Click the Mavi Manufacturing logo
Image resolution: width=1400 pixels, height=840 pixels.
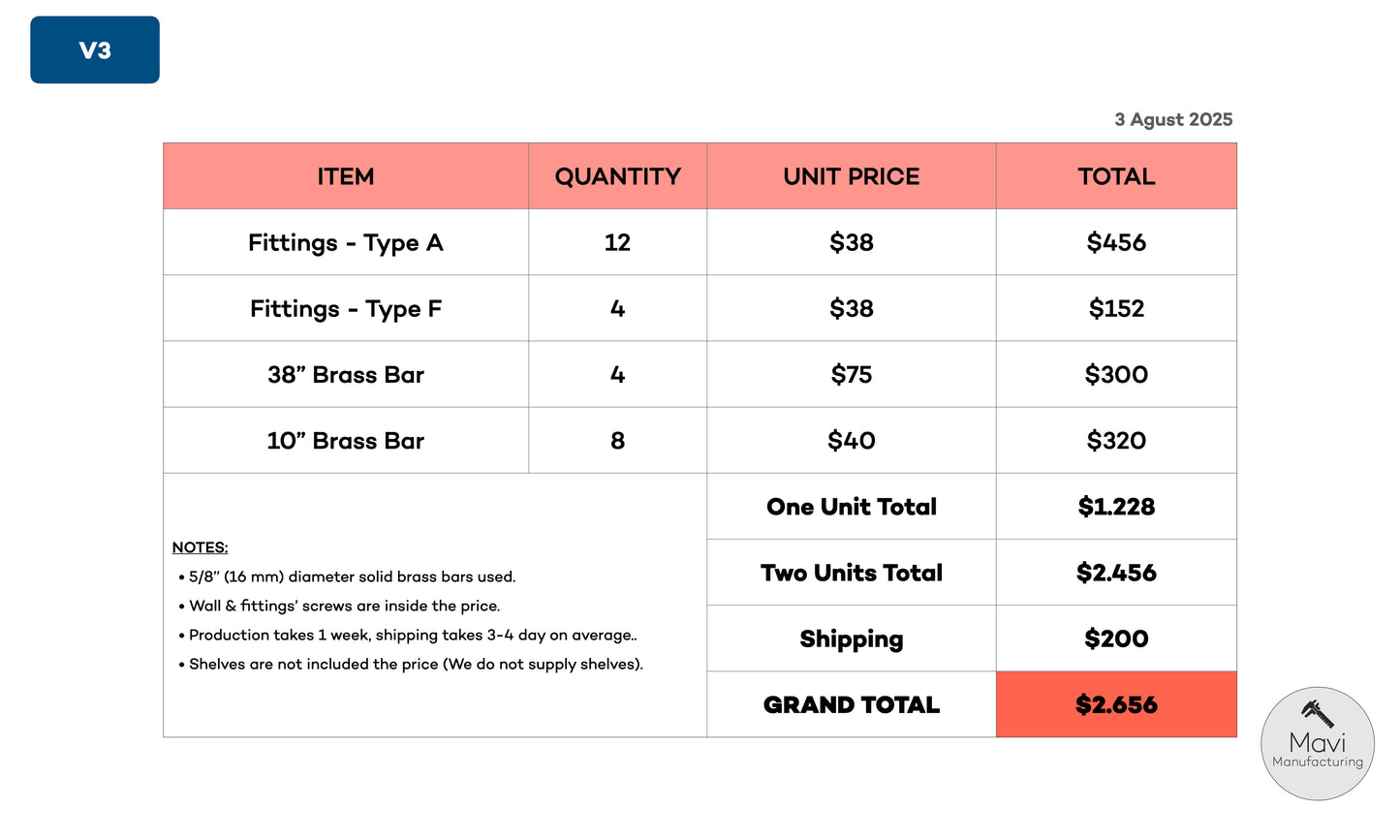[1318, 744]
